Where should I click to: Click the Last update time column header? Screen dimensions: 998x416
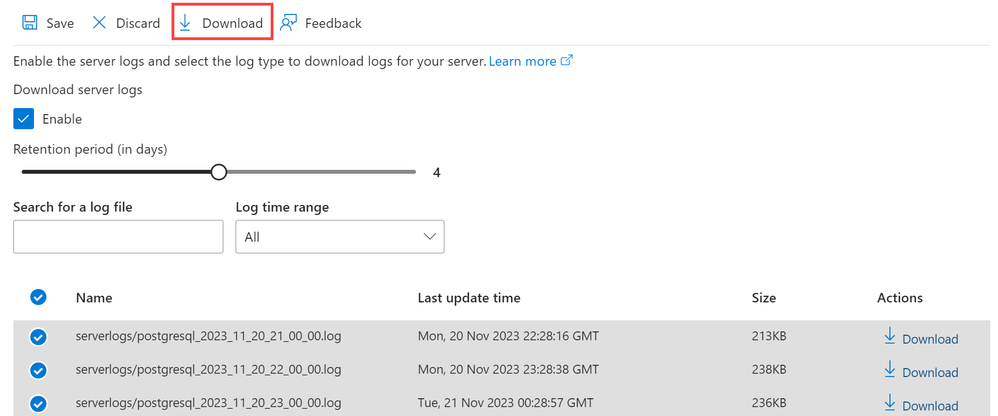coord(468,297)
